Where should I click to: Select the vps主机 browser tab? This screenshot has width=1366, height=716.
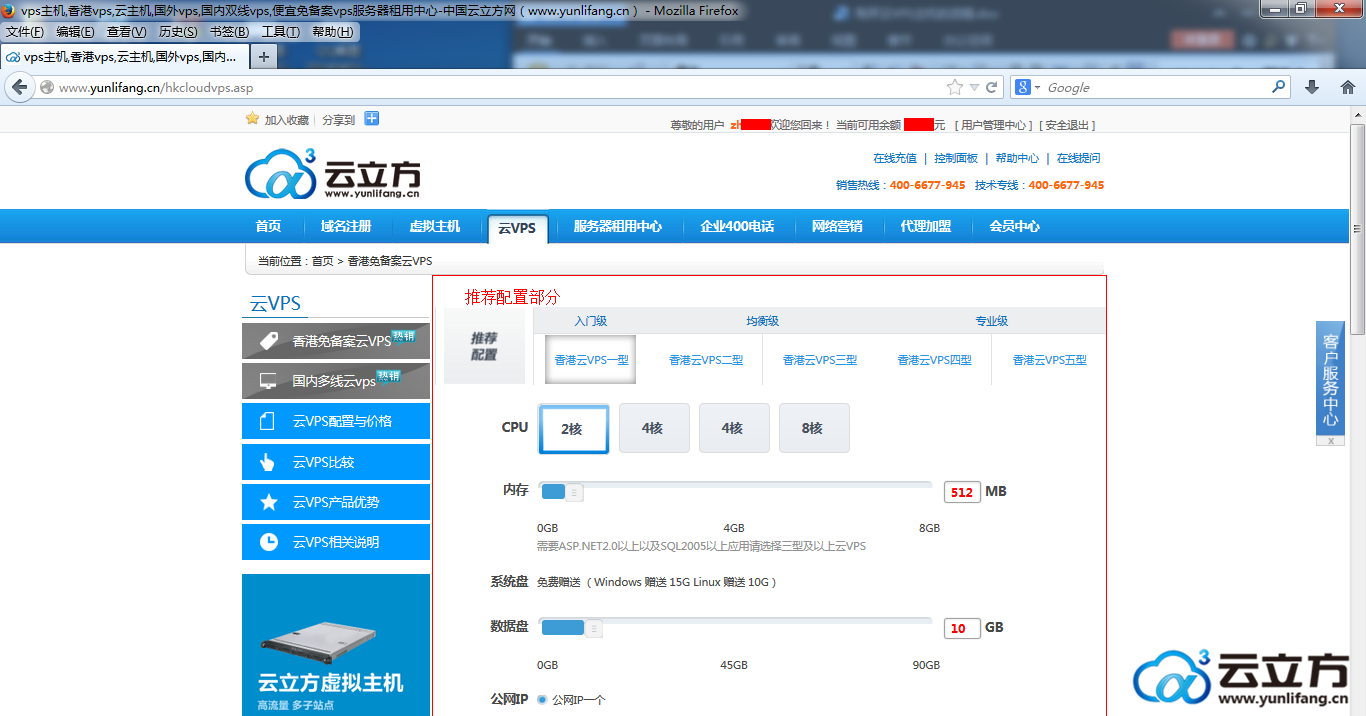[x=124, y=57]
